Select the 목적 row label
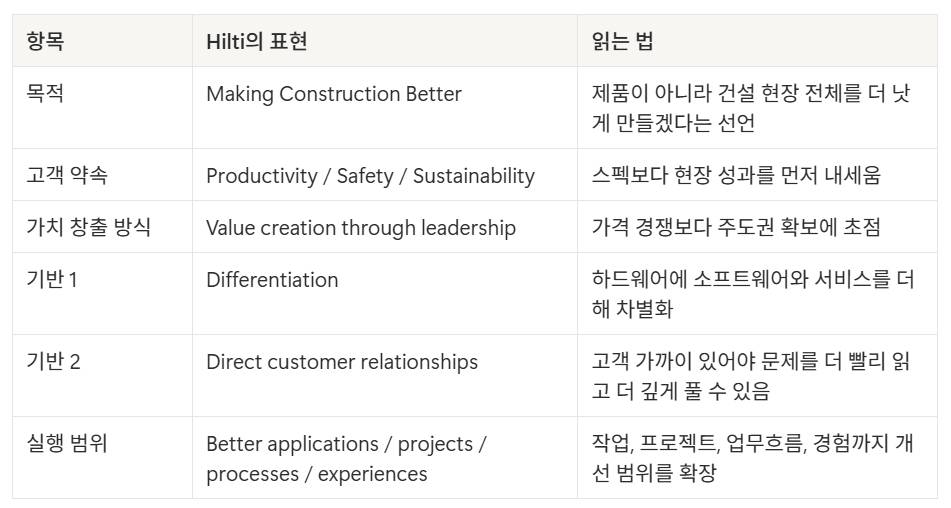Image resolution: width=951 pixels, height=508 pixels. pos(45,93)
